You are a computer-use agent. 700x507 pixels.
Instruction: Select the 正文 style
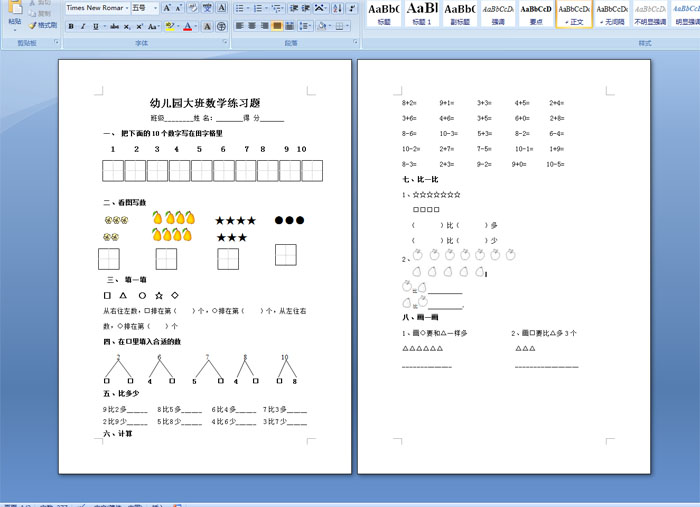pyautogui.click(x=574, y=14)
